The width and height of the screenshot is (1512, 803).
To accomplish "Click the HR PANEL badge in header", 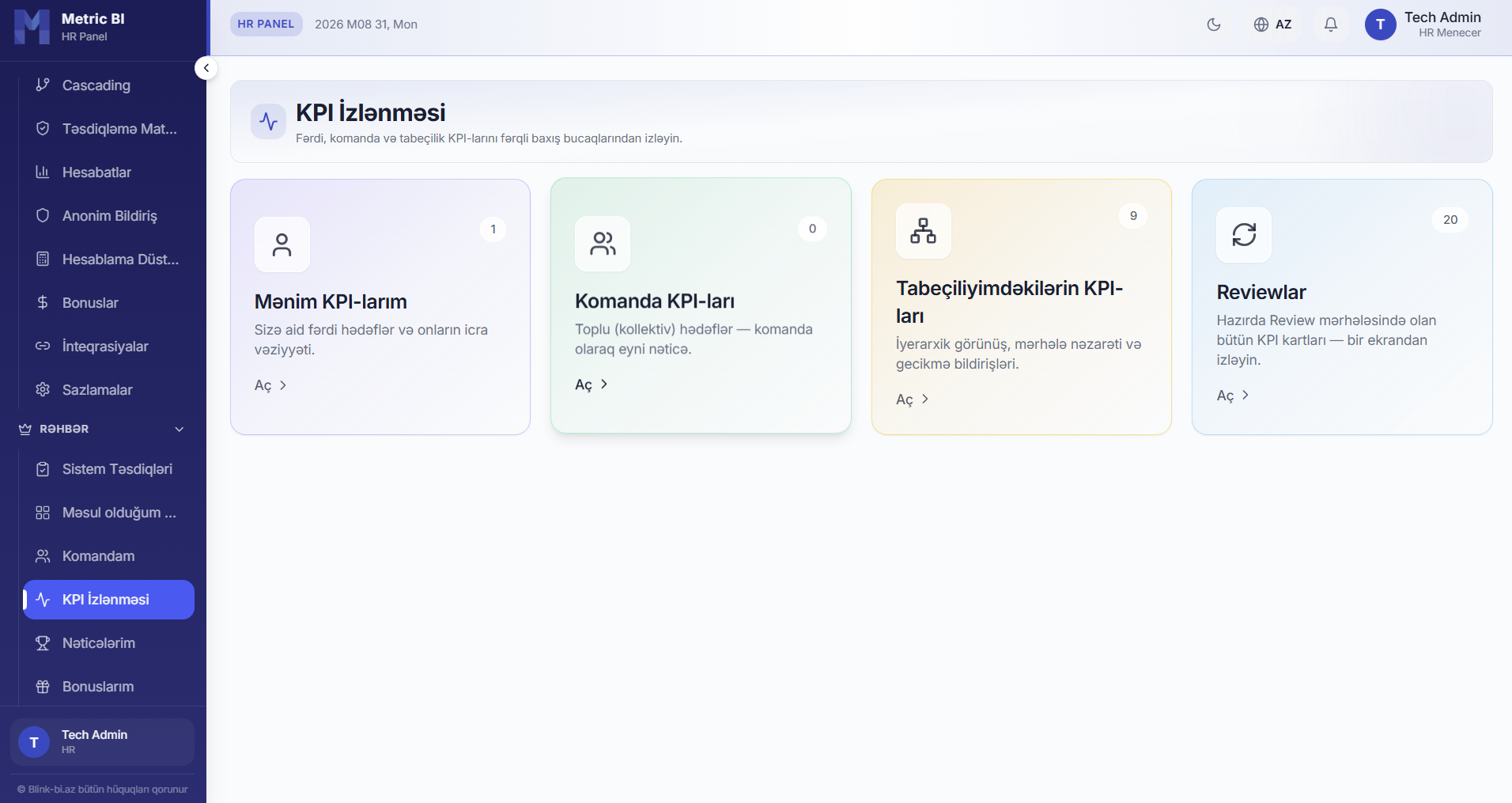I will point(266,25).
